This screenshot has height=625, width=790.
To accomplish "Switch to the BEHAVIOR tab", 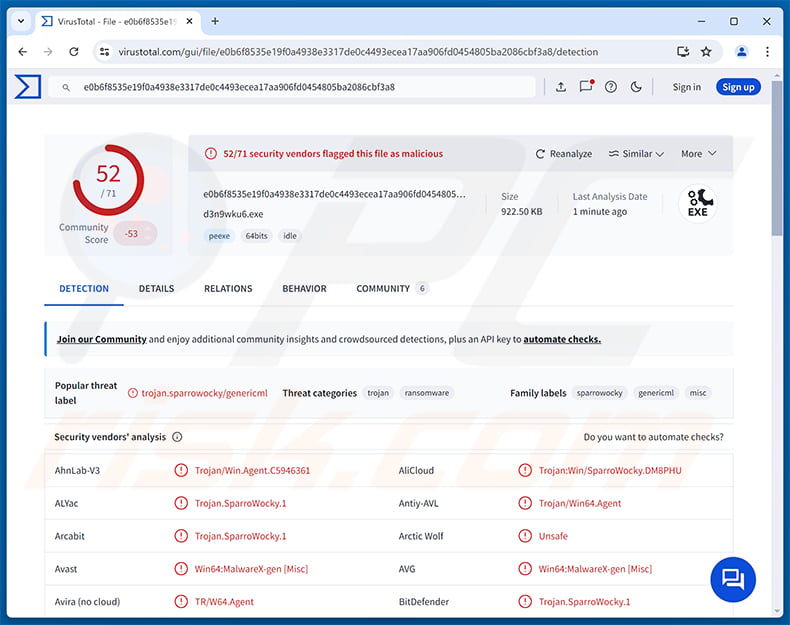I will [304, 289].
